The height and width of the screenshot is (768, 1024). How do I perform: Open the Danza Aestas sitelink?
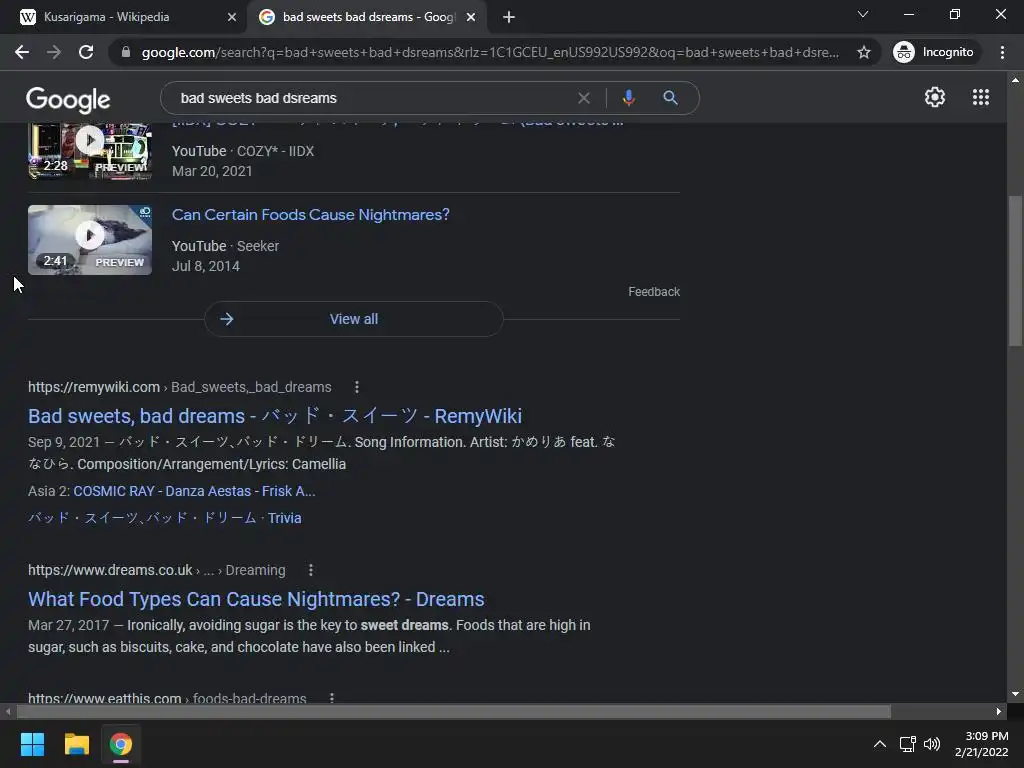click(208, 491)
